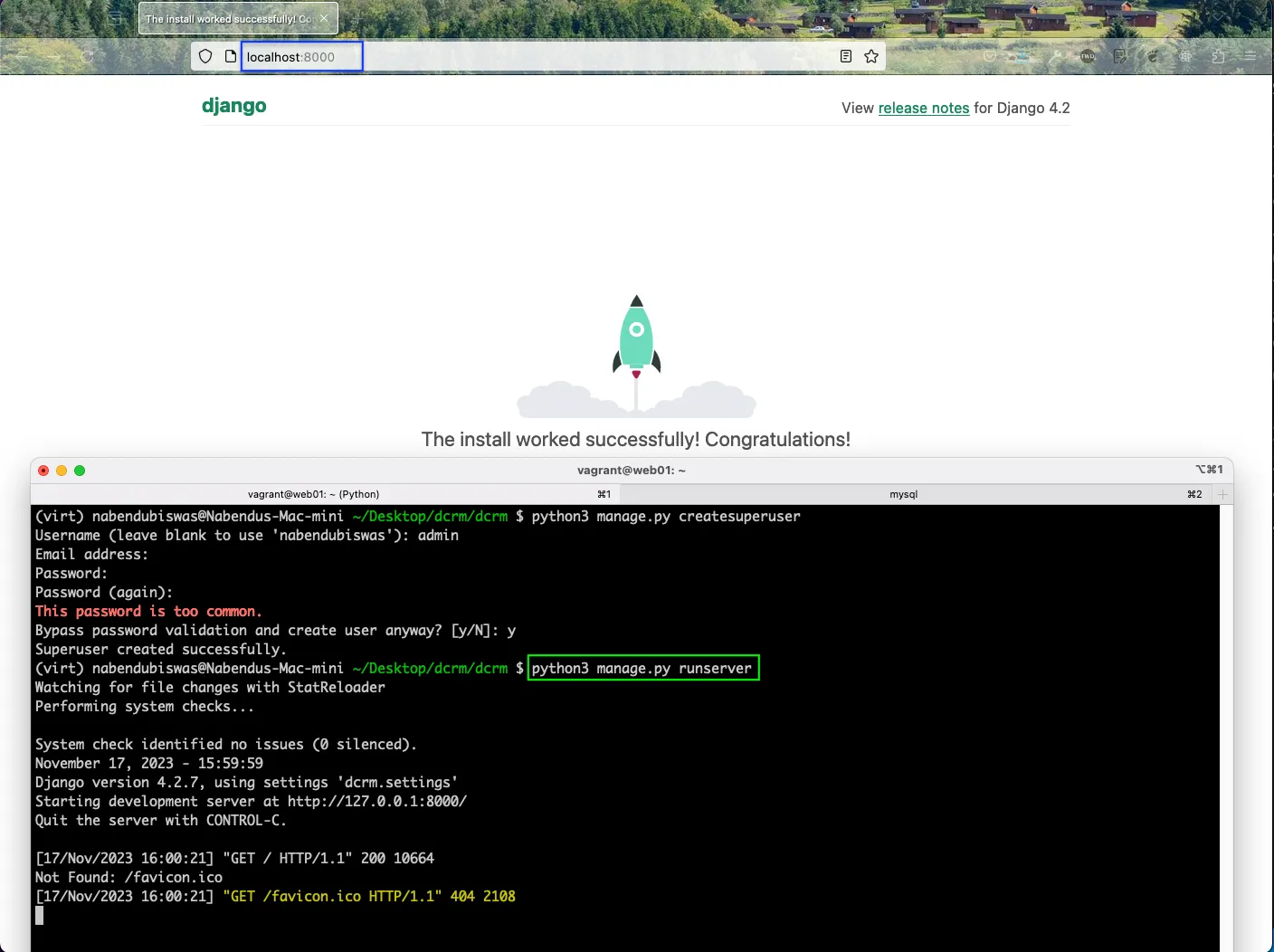Image resolution: width=1274 pixels, height=952 pixels.
Task: Maximize terminal with green button
Action: [80, 471]
